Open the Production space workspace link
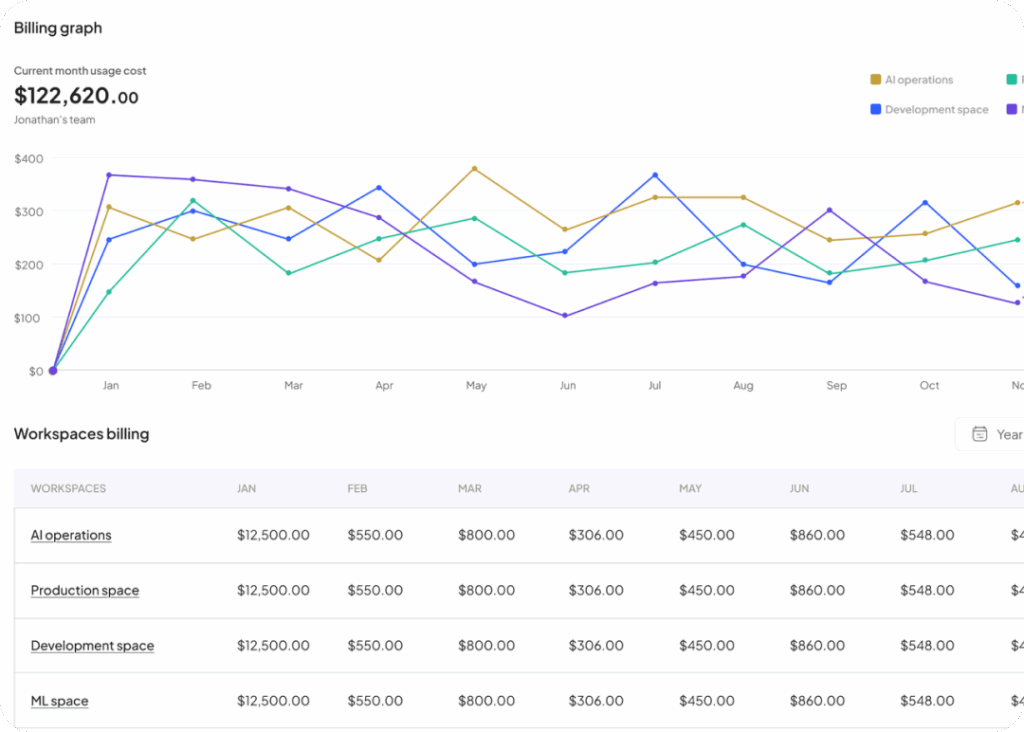 tap(85, 591)
